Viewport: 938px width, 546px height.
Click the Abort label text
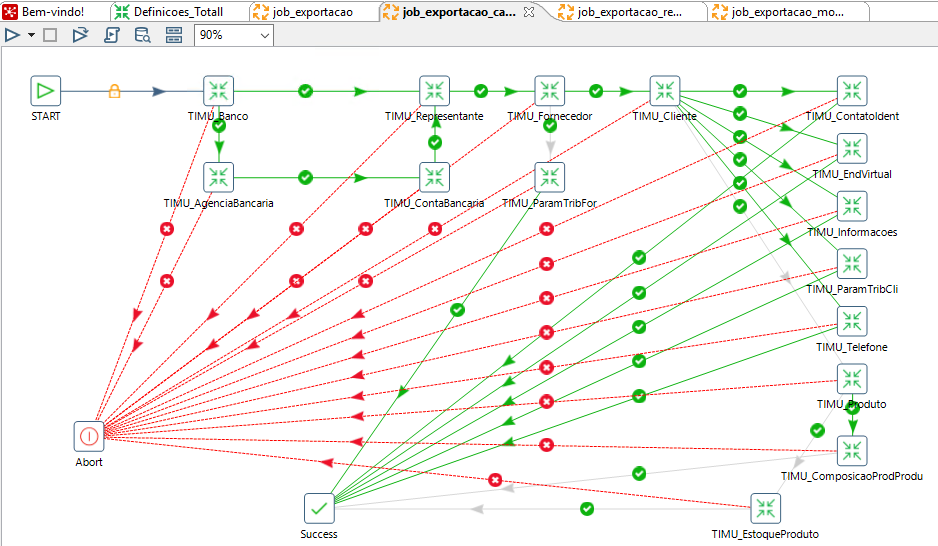pyautogui.click(x=89, y=462)
